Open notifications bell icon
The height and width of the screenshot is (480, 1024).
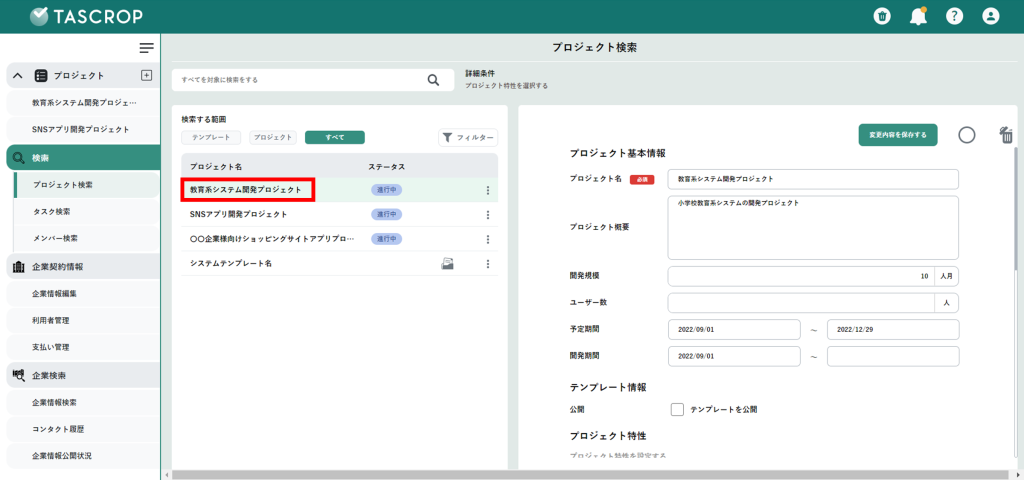click(918, 16)
